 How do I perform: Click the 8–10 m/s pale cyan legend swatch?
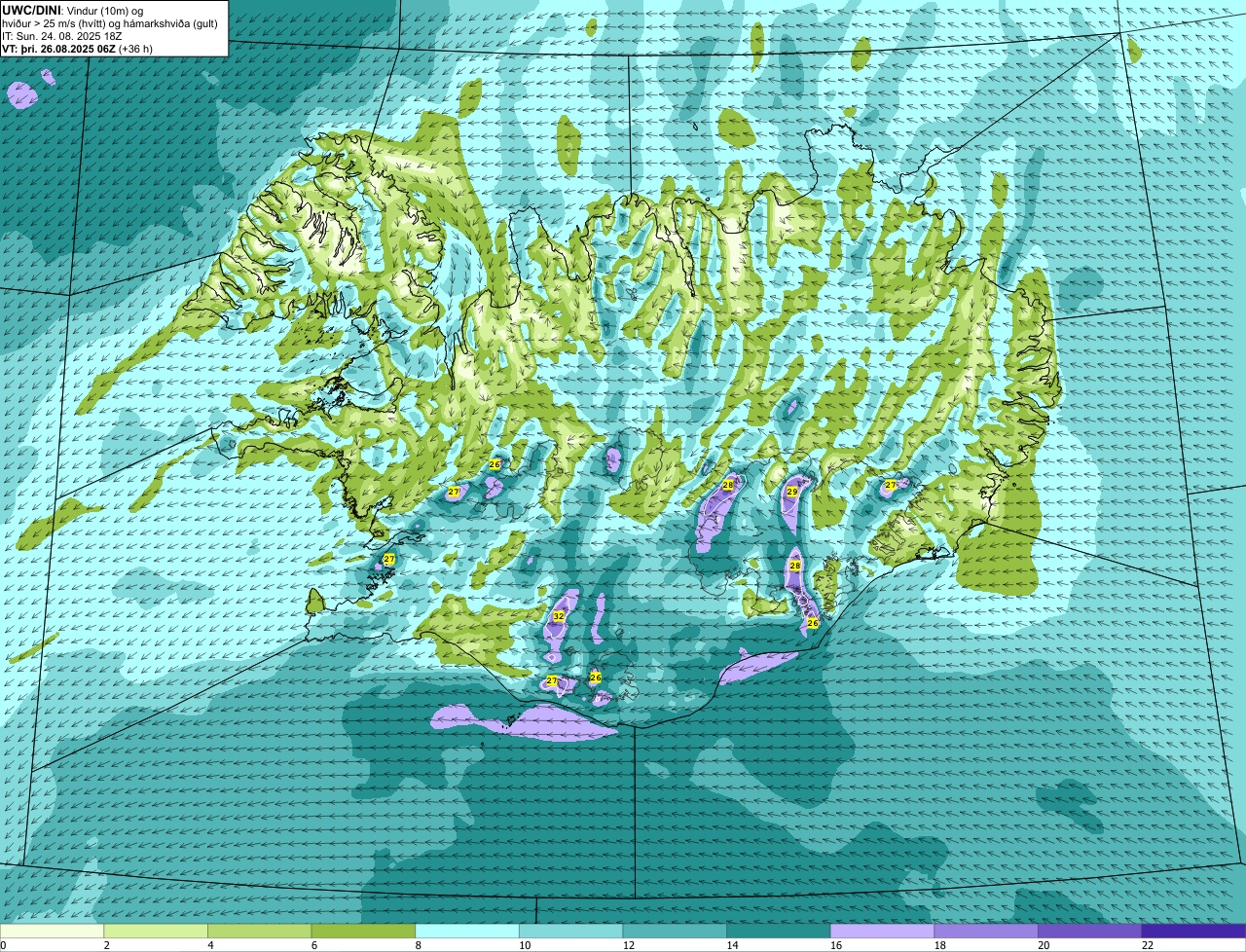(467, 932)
